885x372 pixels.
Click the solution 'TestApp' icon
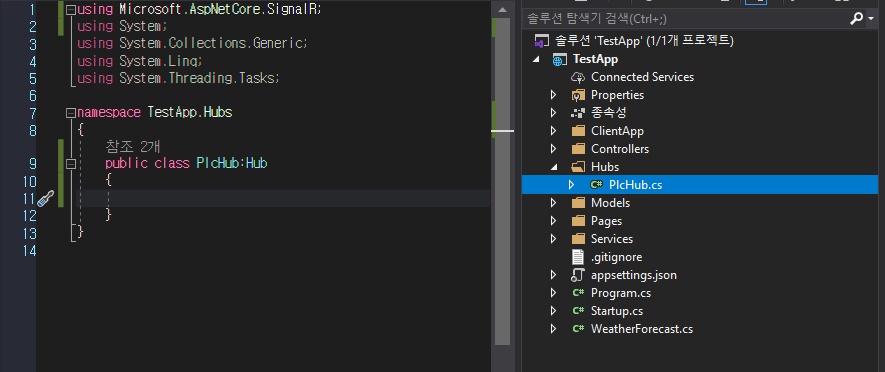click(x=541, y=41)
